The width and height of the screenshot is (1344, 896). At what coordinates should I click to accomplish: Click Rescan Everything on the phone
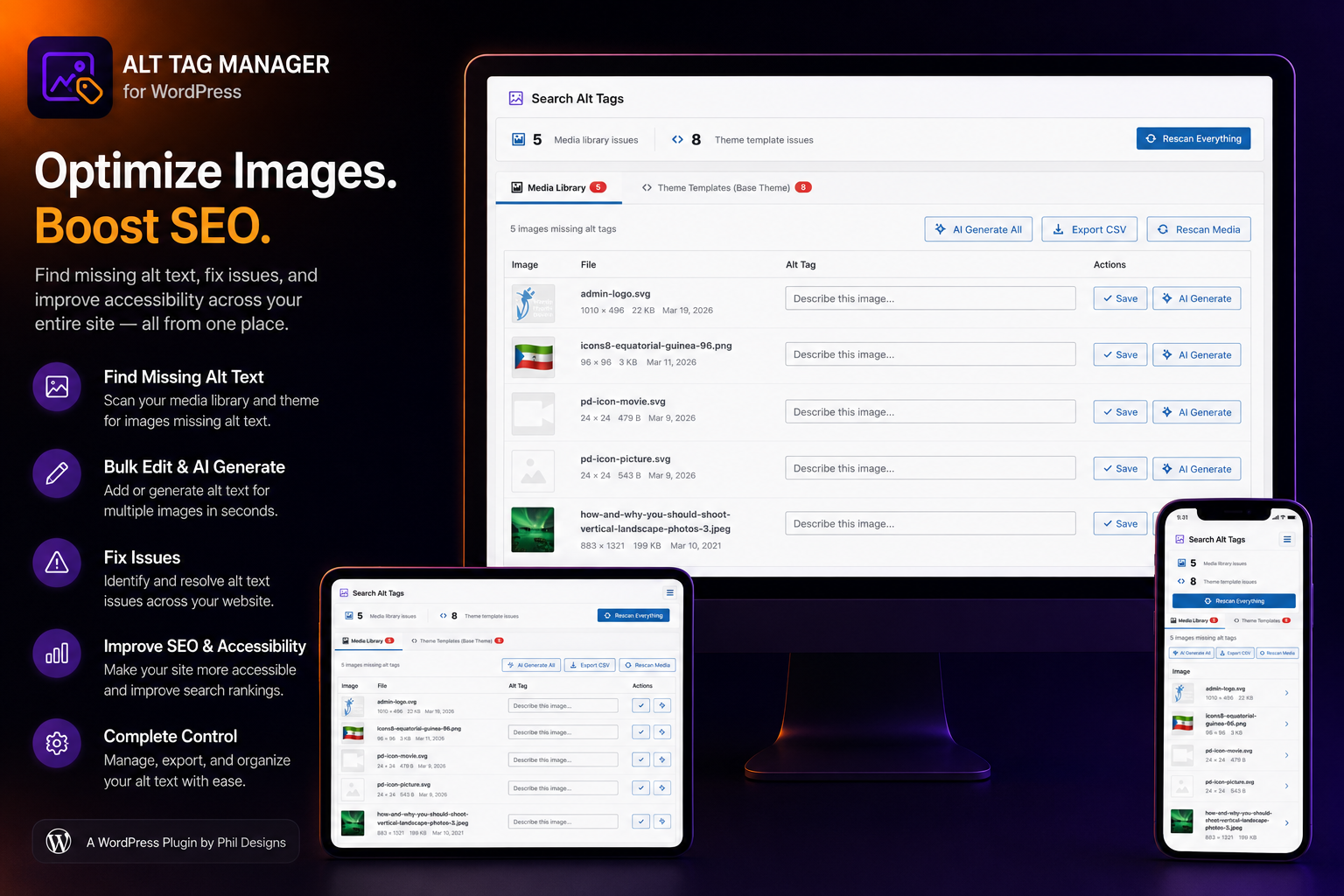(1234, 601)
